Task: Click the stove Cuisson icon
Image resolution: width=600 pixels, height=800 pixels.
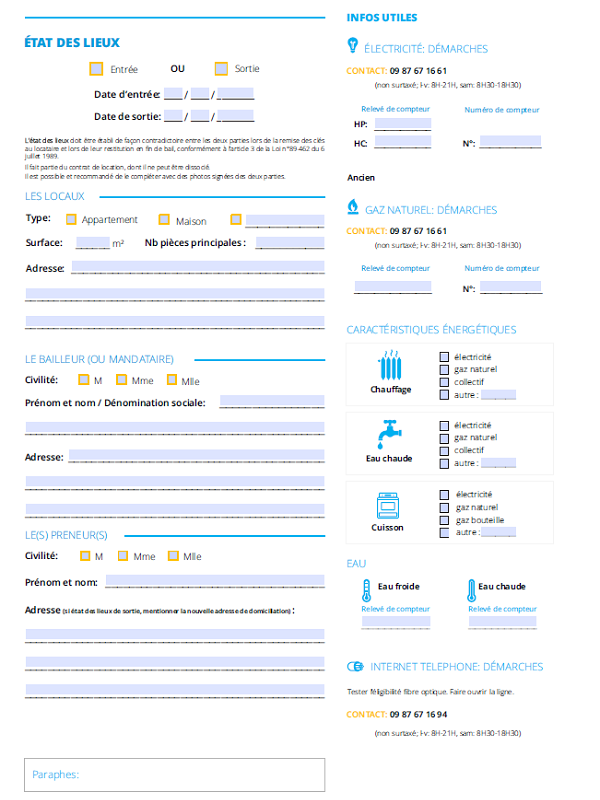Action: (388, 506)
